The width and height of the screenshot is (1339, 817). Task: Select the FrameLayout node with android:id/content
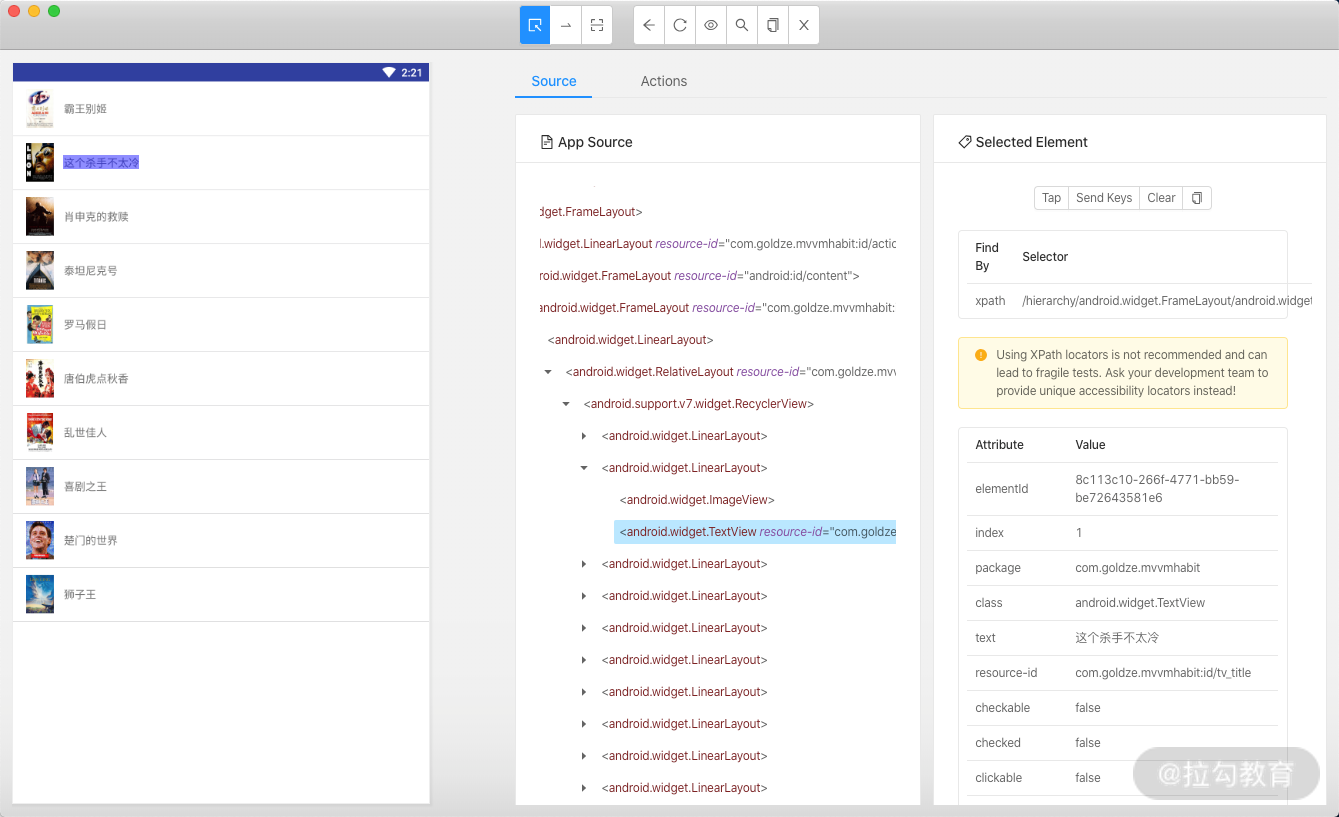(698, 276)
